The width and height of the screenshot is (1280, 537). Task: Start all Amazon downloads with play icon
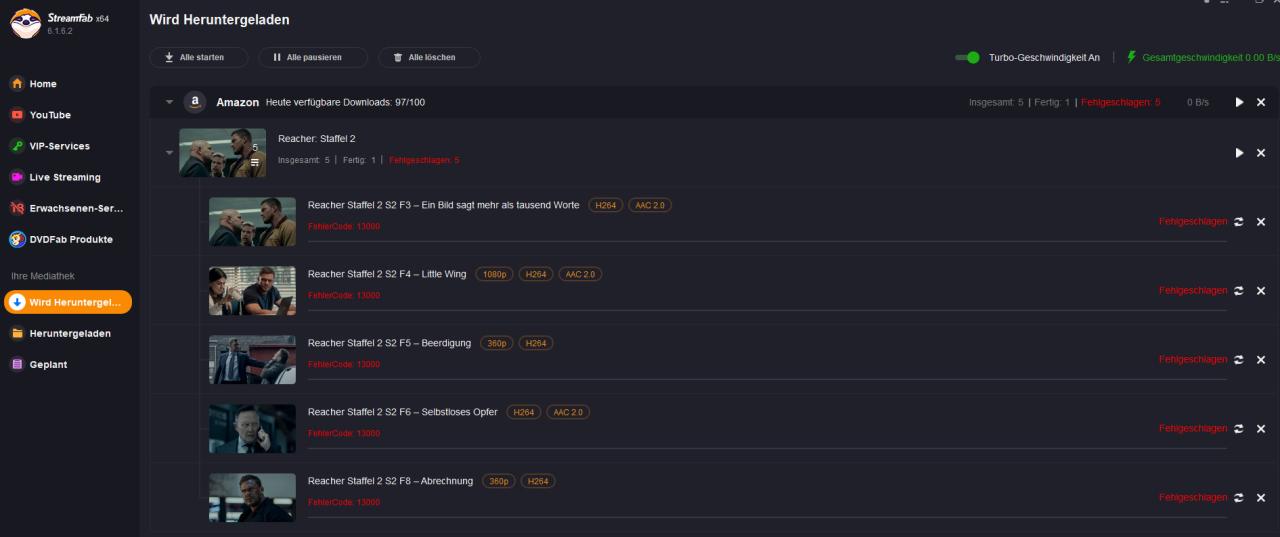(1239, 102)
